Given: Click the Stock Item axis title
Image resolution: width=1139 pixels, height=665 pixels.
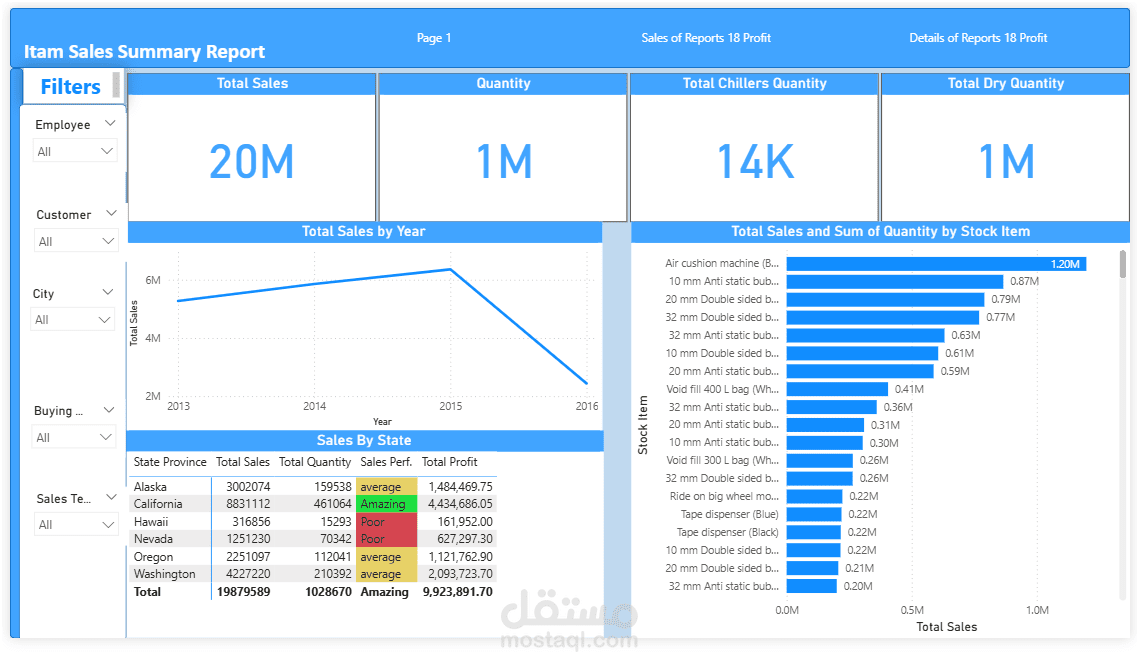Looking at the screenshot, I should click(x=642, y=425).
